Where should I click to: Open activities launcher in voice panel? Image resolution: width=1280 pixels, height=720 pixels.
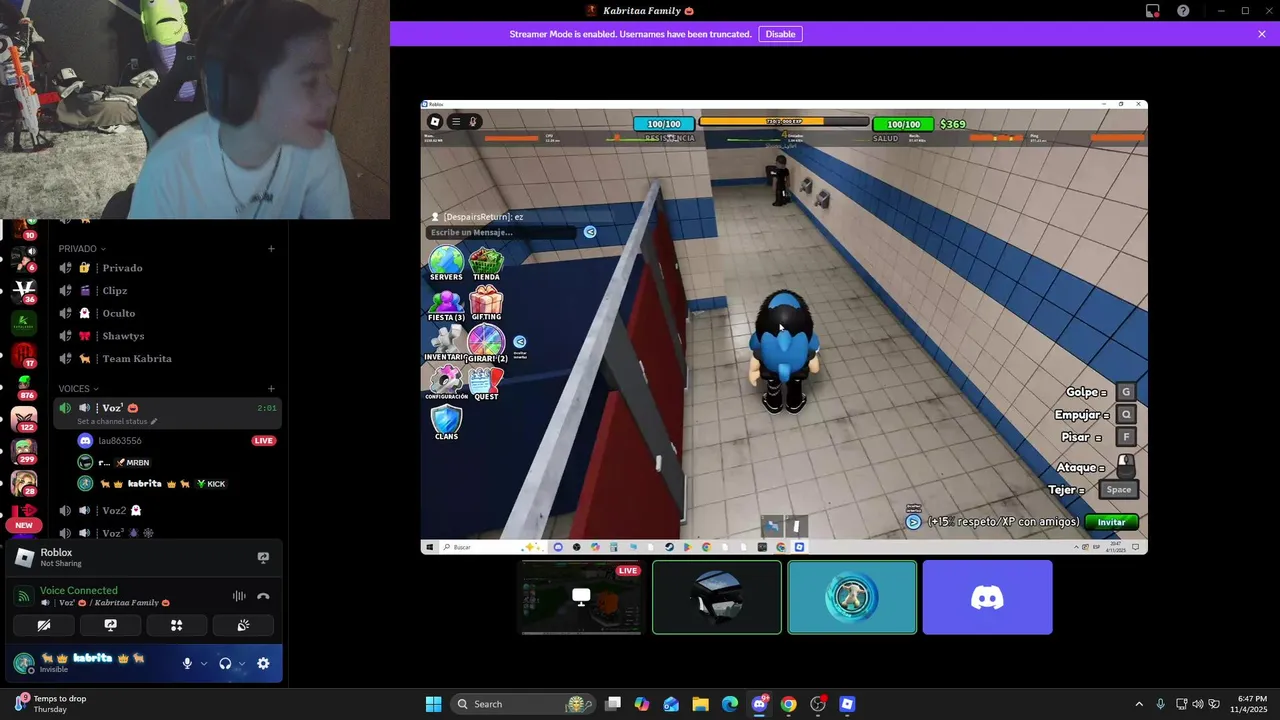(177, 625)
